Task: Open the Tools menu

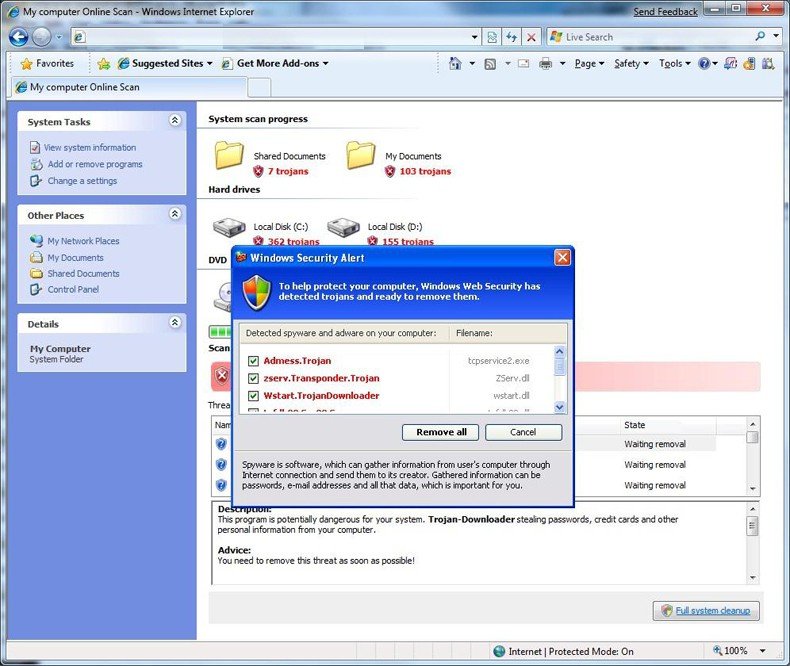Action: (x=675, y=63)
